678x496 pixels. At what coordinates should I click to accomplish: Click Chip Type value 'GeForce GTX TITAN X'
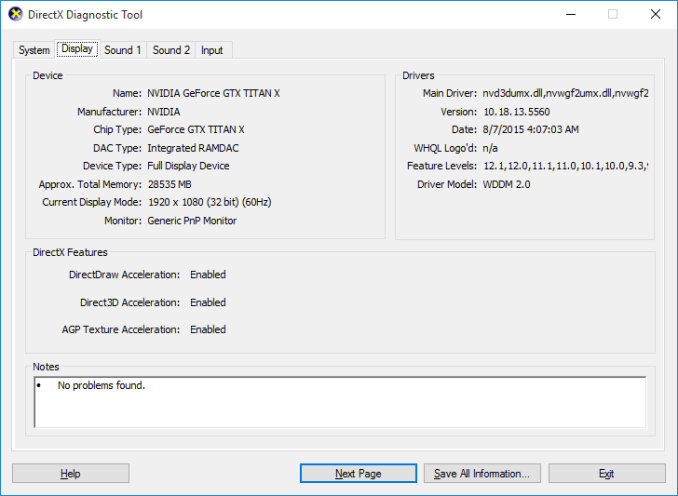(196, 130)
